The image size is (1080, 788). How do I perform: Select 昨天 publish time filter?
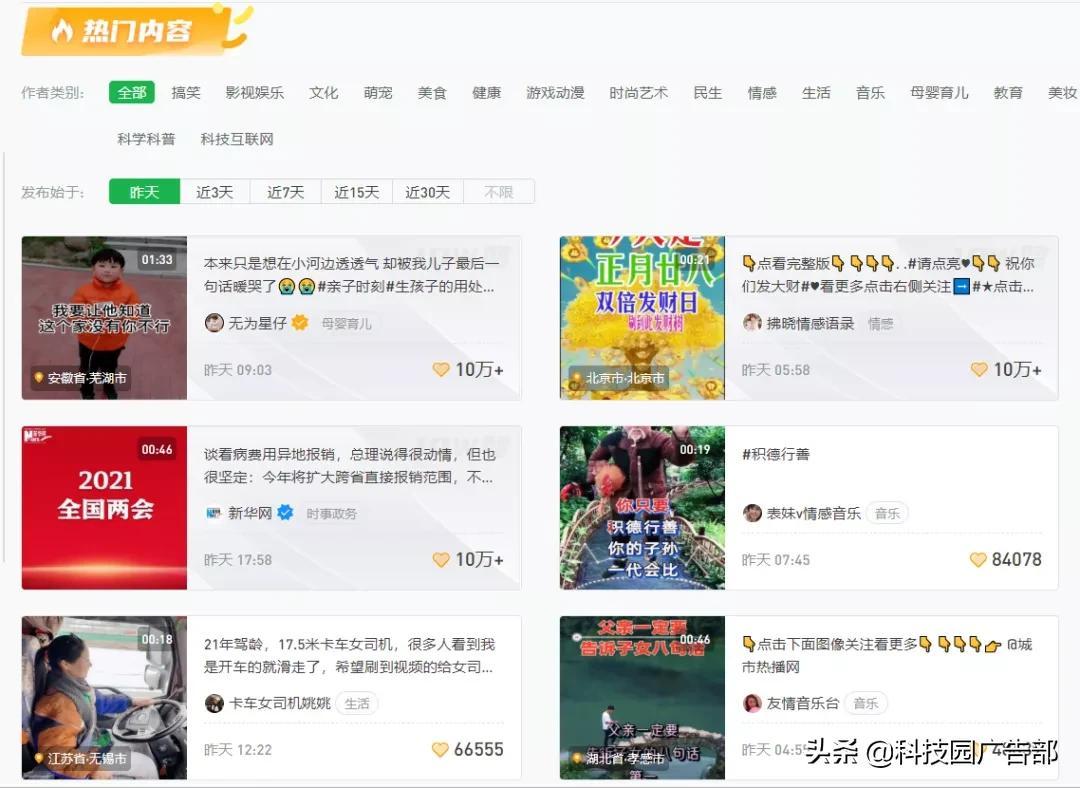(x=144, y=191)
